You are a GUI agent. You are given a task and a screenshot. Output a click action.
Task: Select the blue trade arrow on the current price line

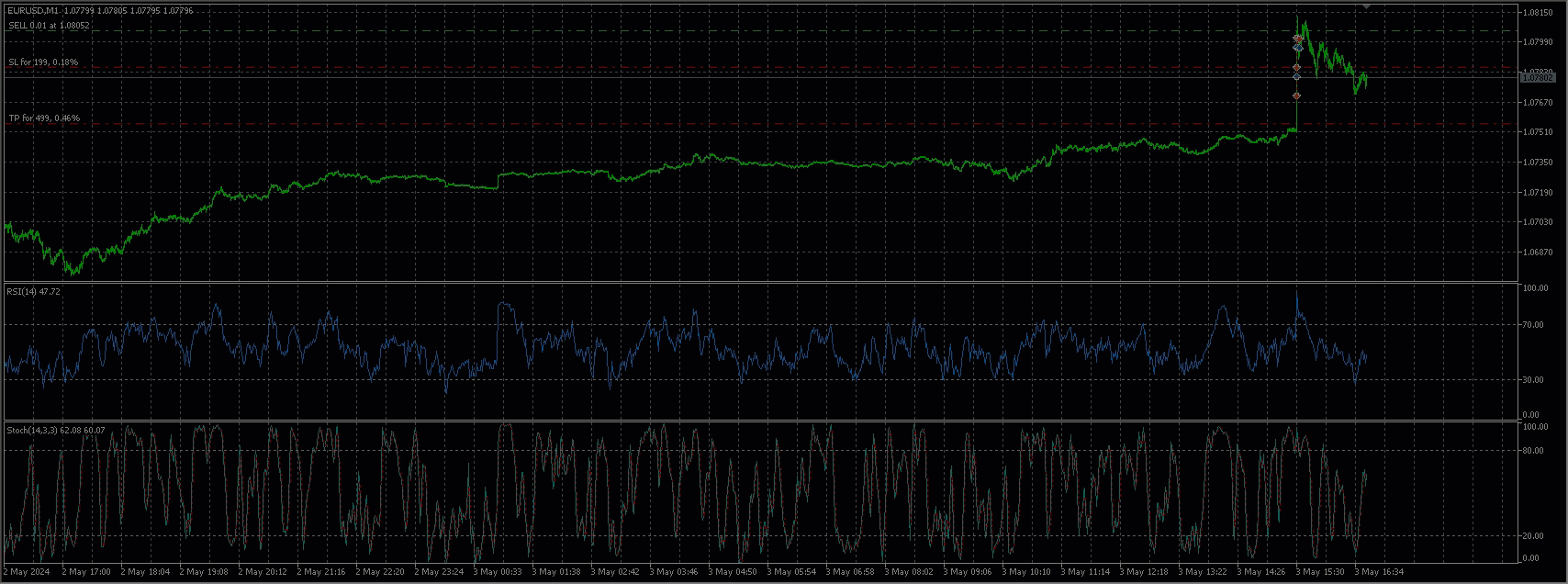(x=1296, y=77)
